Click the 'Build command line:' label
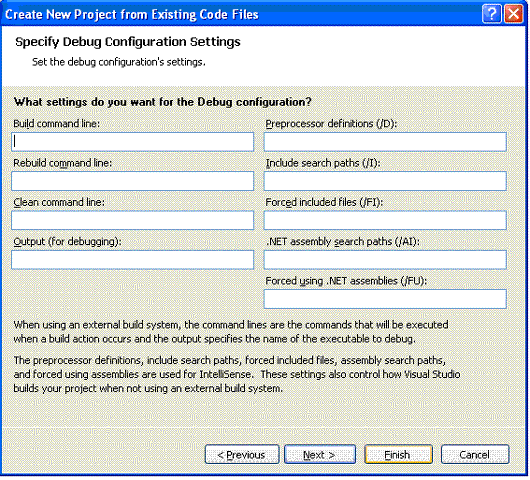 click(x=56, y=124)
